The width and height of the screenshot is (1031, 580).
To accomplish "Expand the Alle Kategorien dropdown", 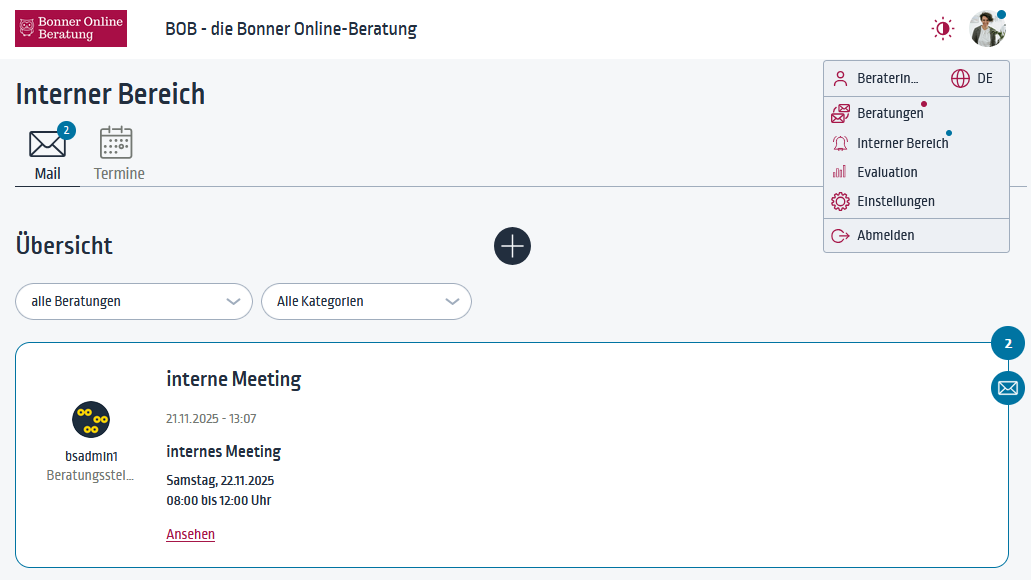I will click(366, 301).
